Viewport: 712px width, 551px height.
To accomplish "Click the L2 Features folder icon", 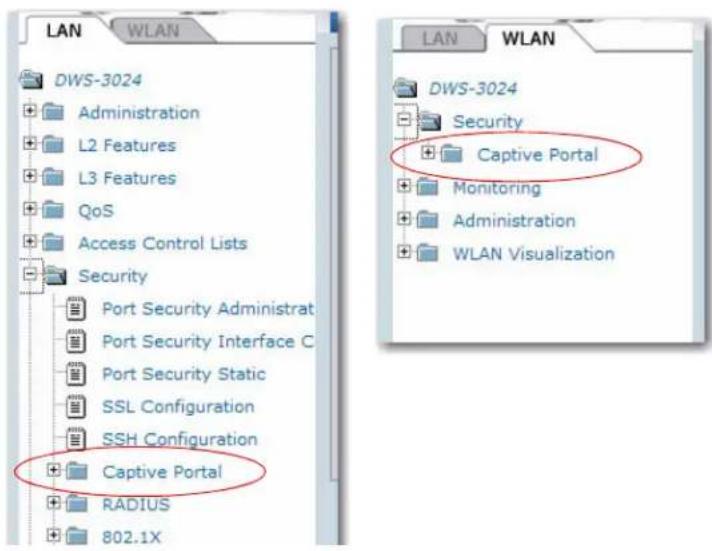I will pos(53,144).
